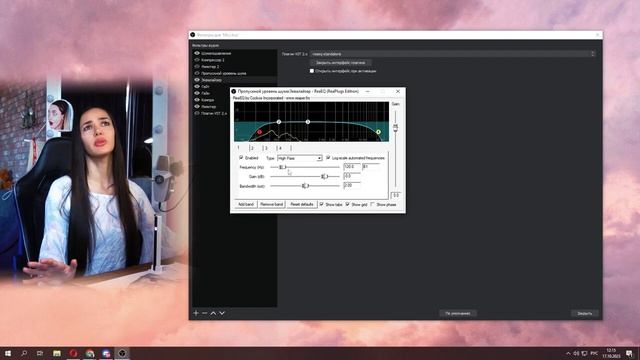Open the taskbar search icon
This screenshot has height=360, width=640.
coord(24,353)
